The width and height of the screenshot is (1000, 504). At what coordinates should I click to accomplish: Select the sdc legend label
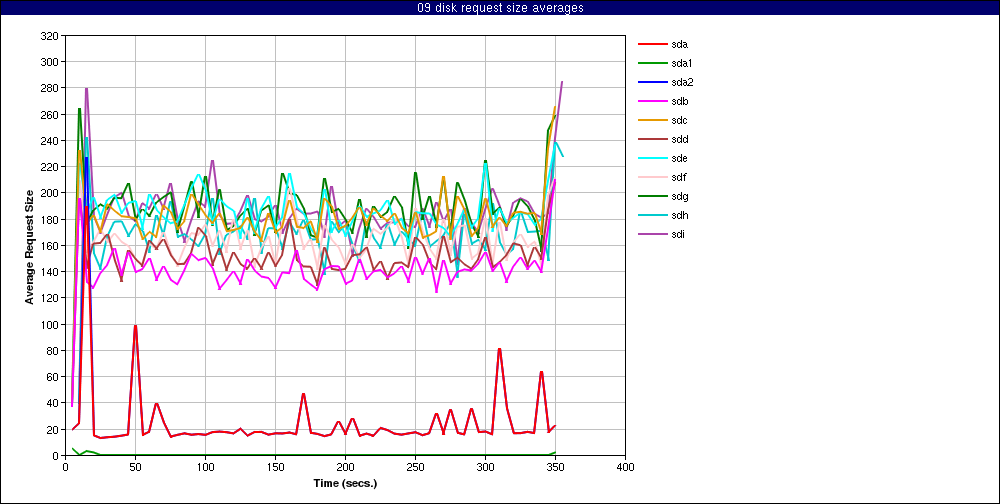[x=679, y=121]
